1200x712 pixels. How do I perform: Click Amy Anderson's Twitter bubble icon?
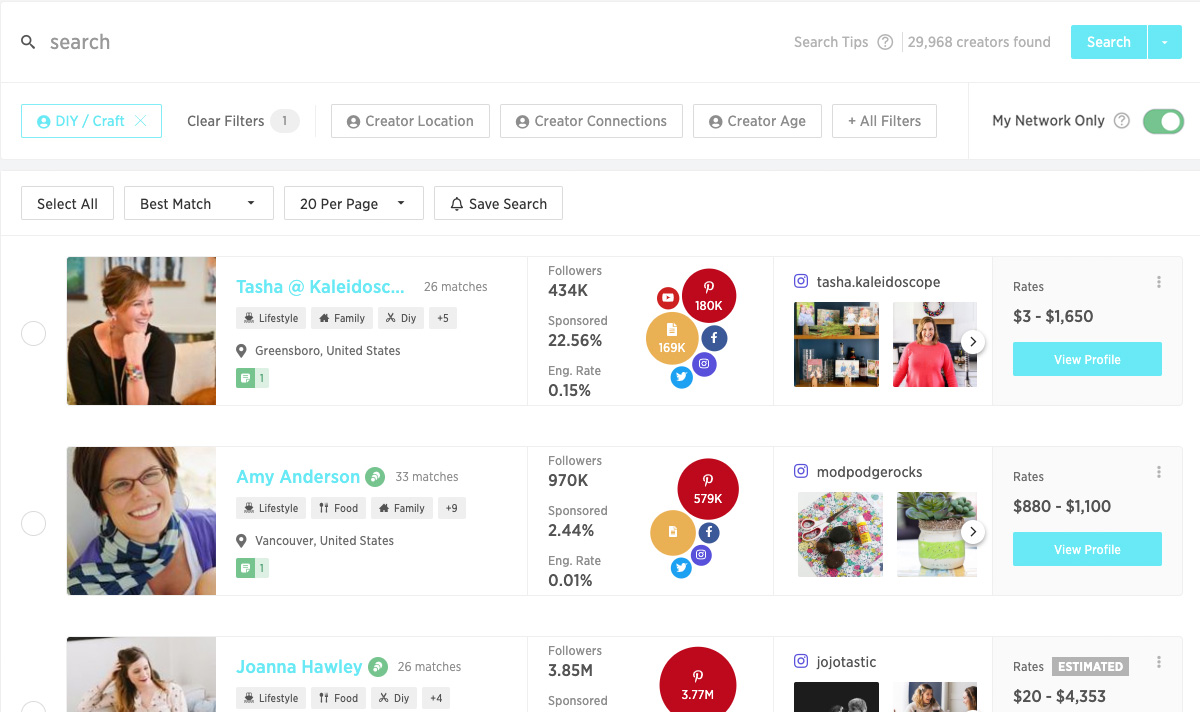tap(682, 568)
